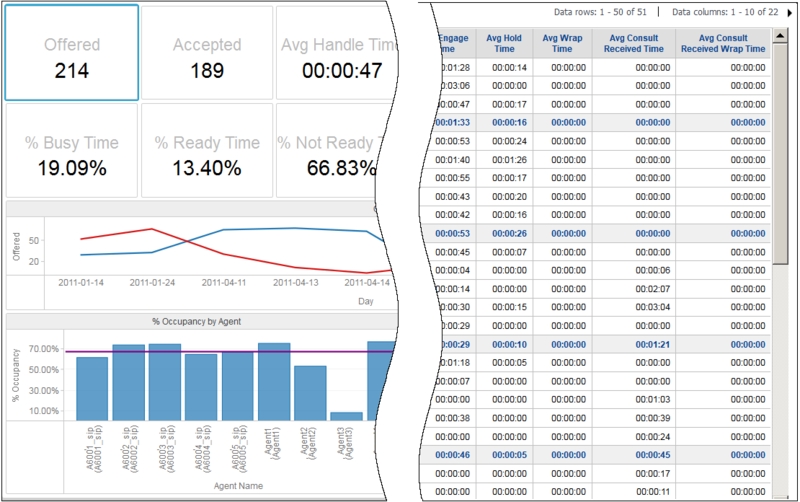Click the short Agent3 occupancy bar
The width and height of the screenshot is (800, 502).
coord(346,415)
